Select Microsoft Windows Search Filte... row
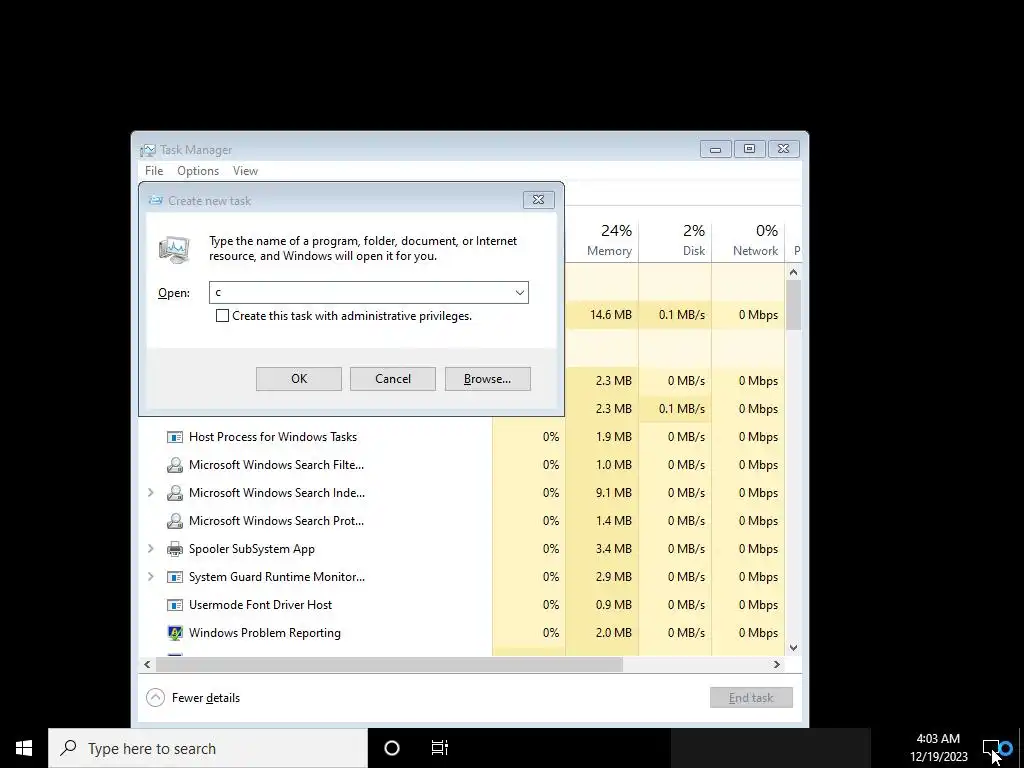The image size is (1024, 768). pos(462,465)
